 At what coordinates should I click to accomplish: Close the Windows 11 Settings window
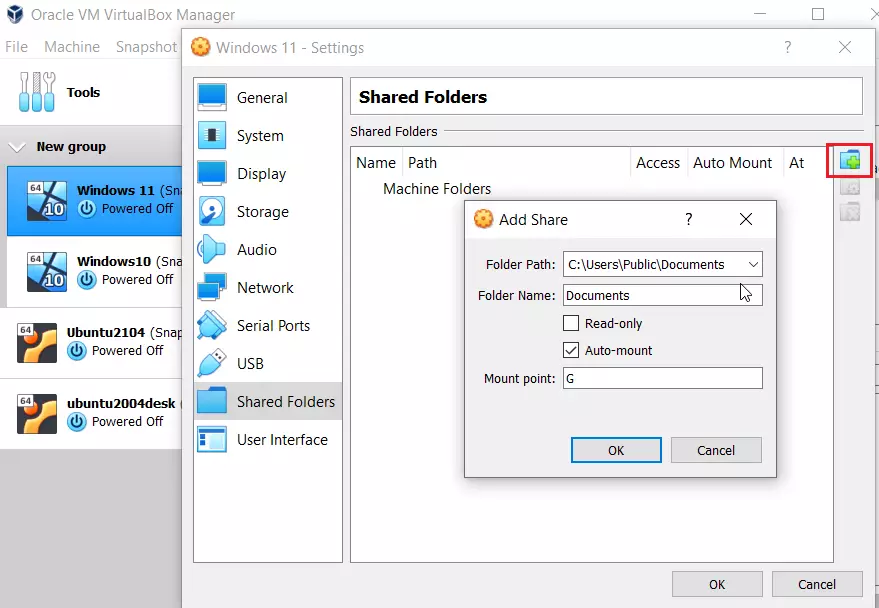pyautogui.click(x=845, y=47)
